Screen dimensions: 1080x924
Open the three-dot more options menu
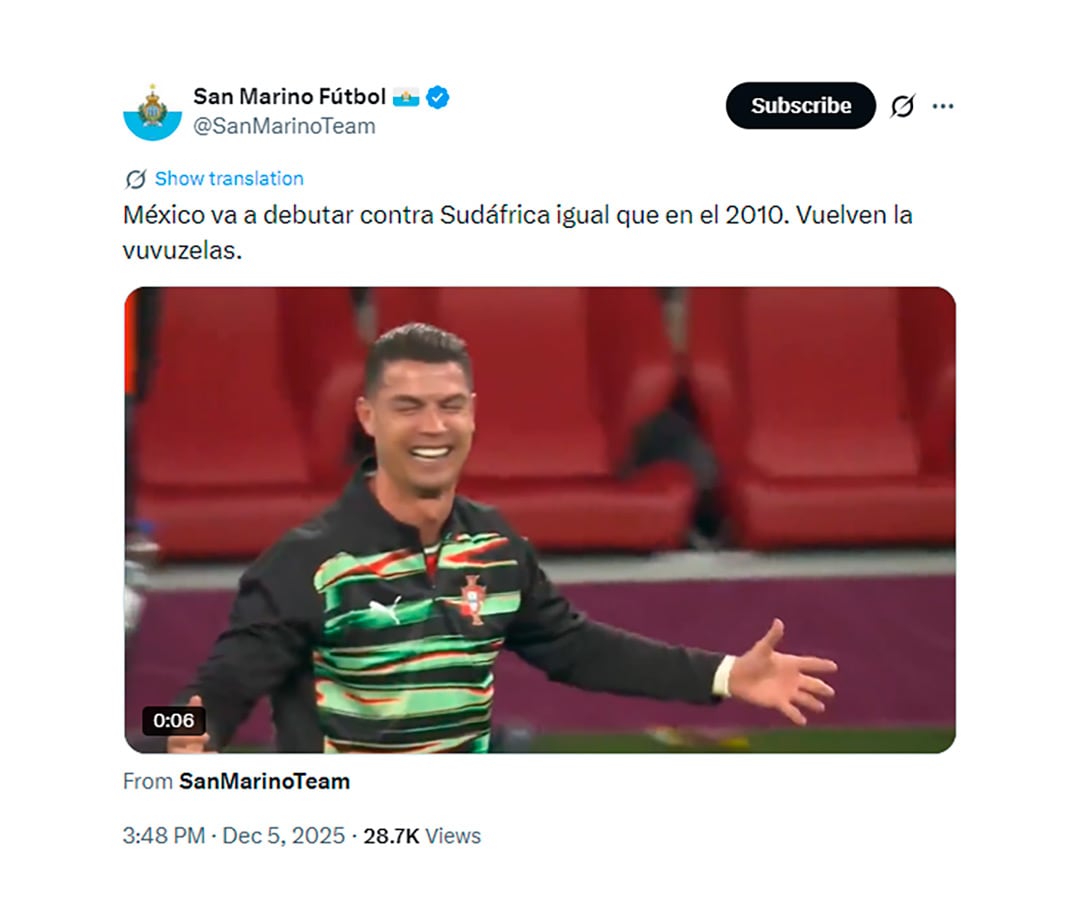(x=943, y=106)
